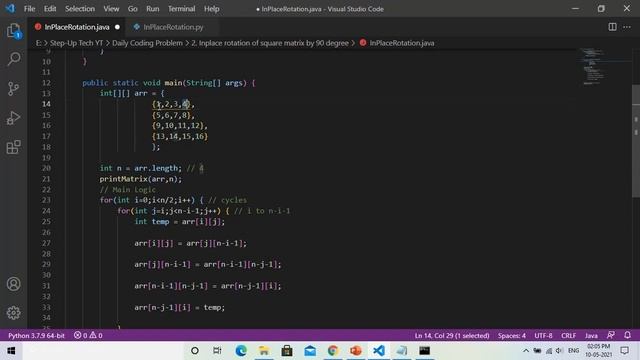640x360 pixels.
Task: Change language mode from Java
Action: coord(591,336)
